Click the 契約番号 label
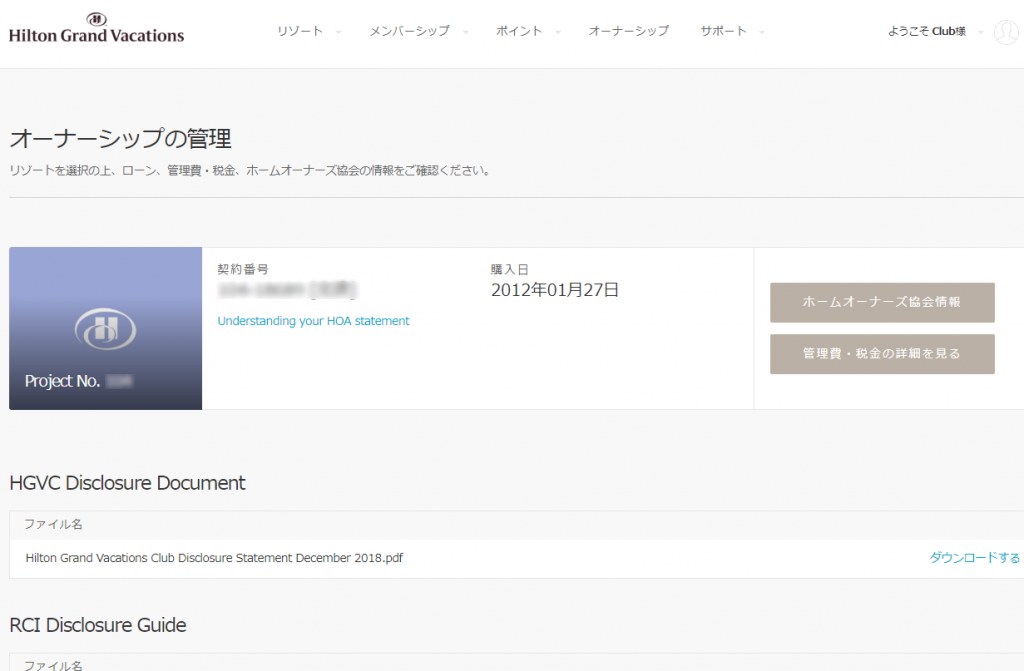The height and width of the screenshot is (671, 1024). coord(243,269)
